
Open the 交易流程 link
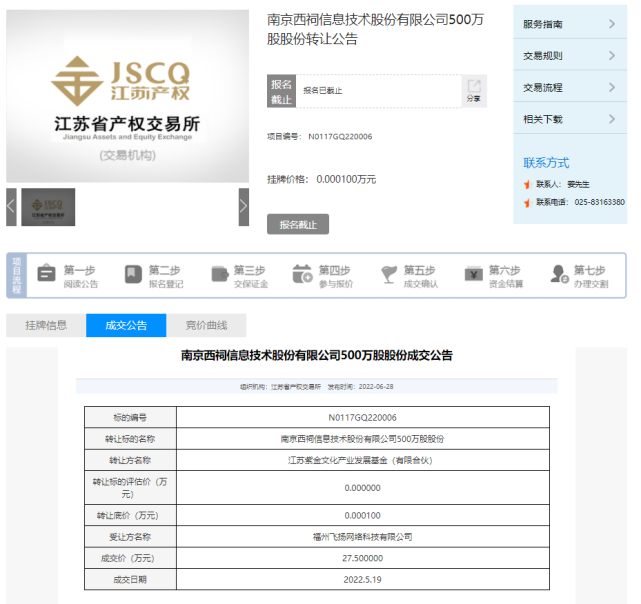click(x=543, y=88)
